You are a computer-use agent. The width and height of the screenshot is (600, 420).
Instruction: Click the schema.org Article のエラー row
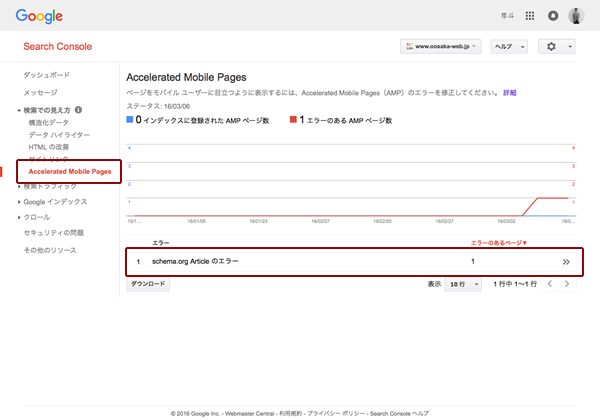[x=354, y=262]
